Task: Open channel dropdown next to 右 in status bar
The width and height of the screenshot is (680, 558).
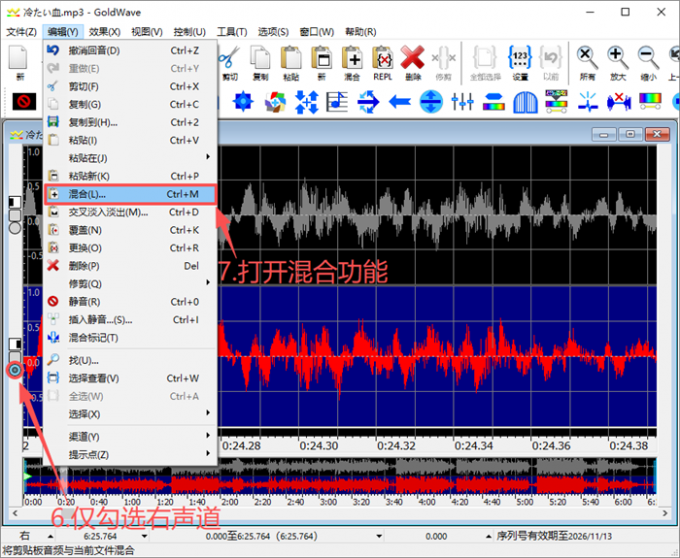Action: click(x=50, y=536)
